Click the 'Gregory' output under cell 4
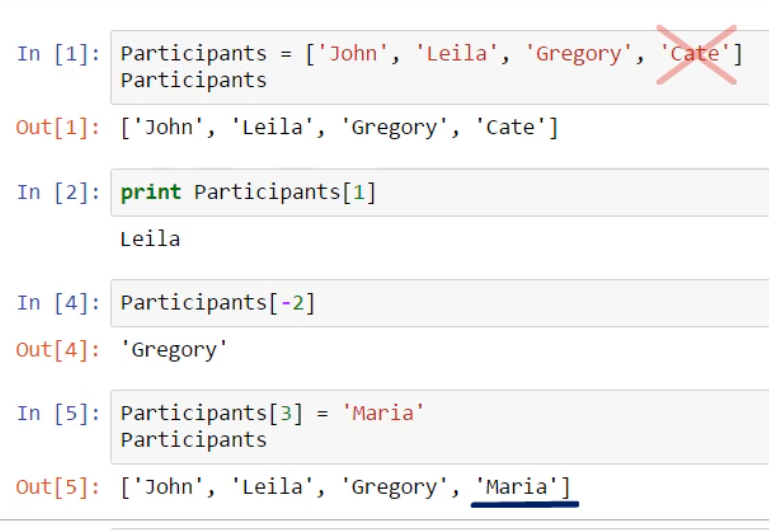This screenshot has height=530, width=769. pos(175,350)
